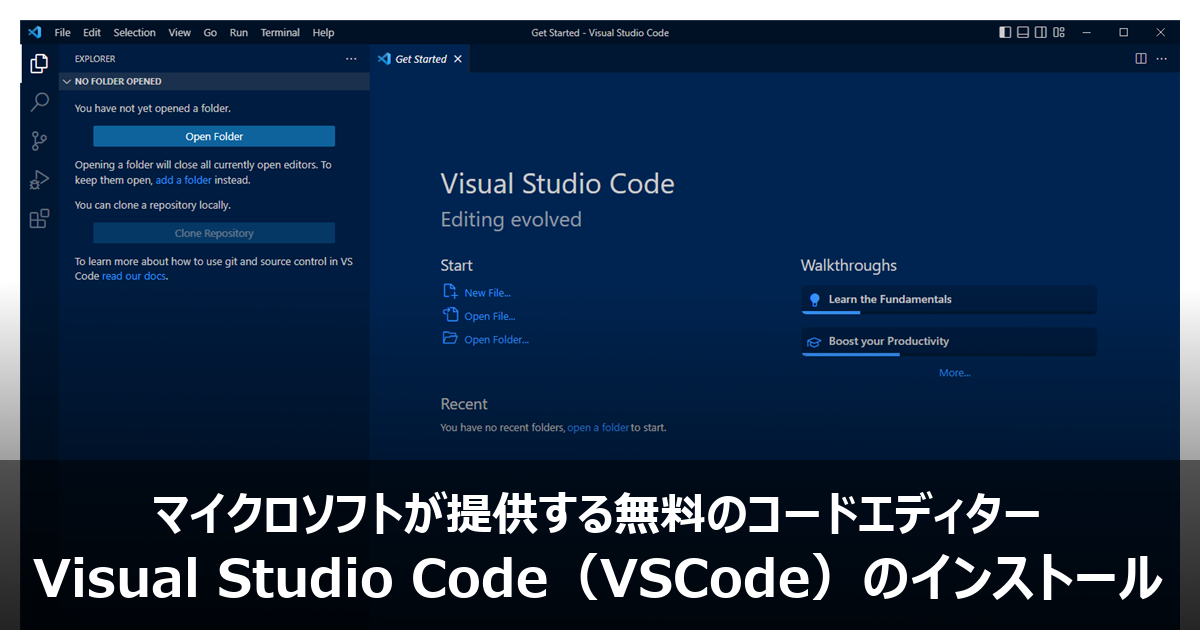Click the window title 'Get Started - Visual Studio Code'
The width and height of the screenshot is (1200, 630).
600,32
